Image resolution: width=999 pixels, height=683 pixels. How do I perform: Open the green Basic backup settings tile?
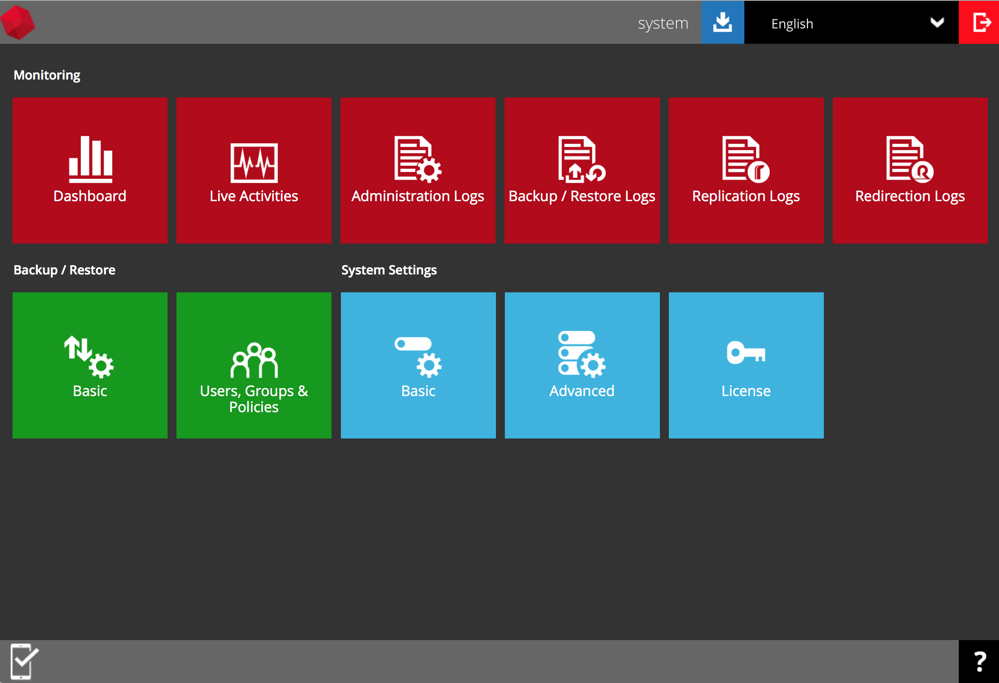tap(90, 365)
